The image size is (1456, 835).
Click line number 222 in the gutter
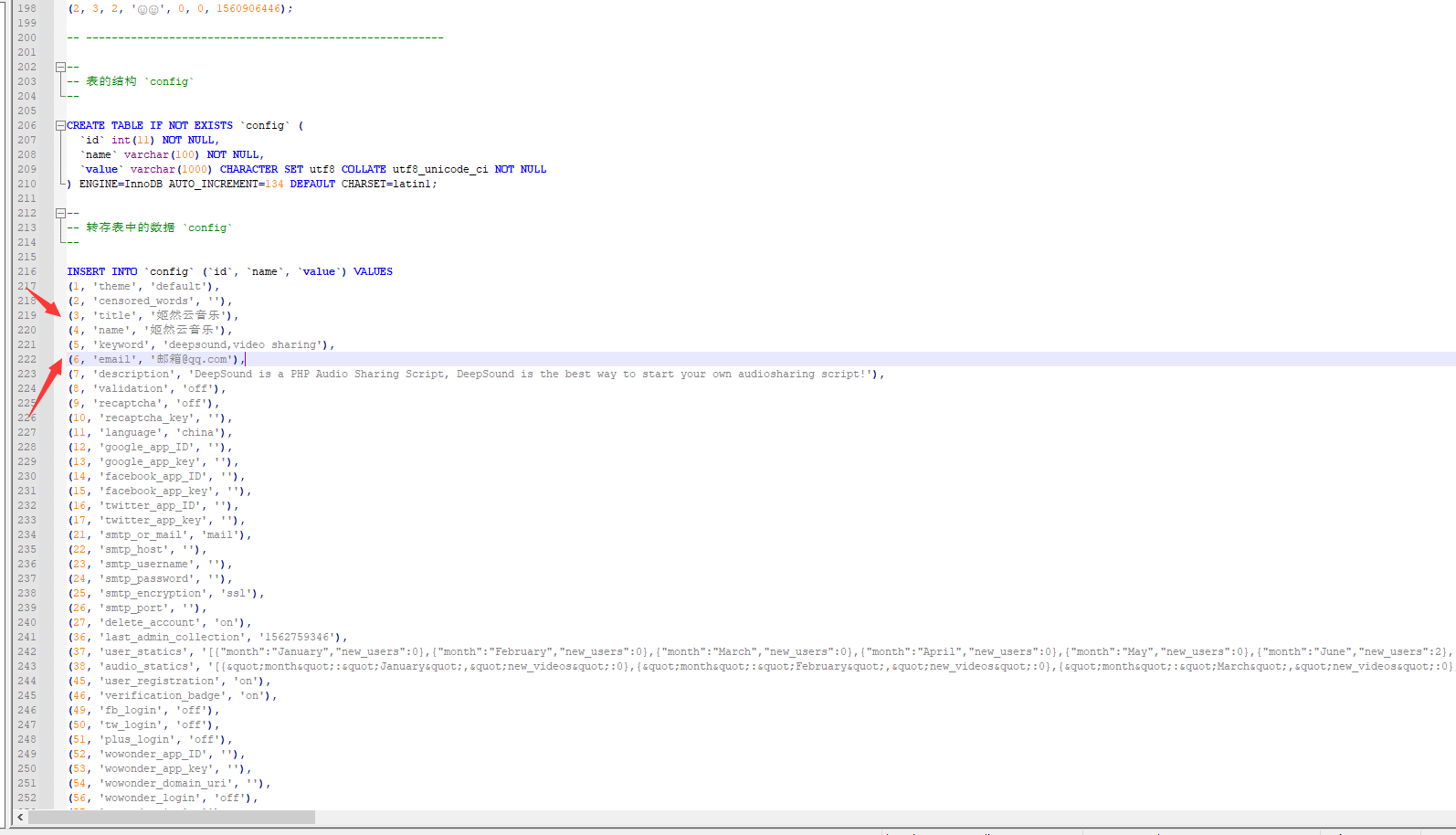coord(26,359)
